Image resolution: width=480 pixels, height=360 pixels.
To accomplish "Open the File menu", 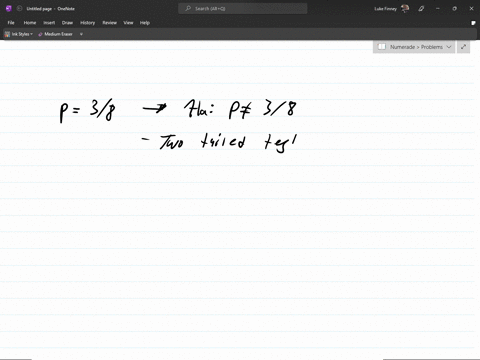I will 11,23.
